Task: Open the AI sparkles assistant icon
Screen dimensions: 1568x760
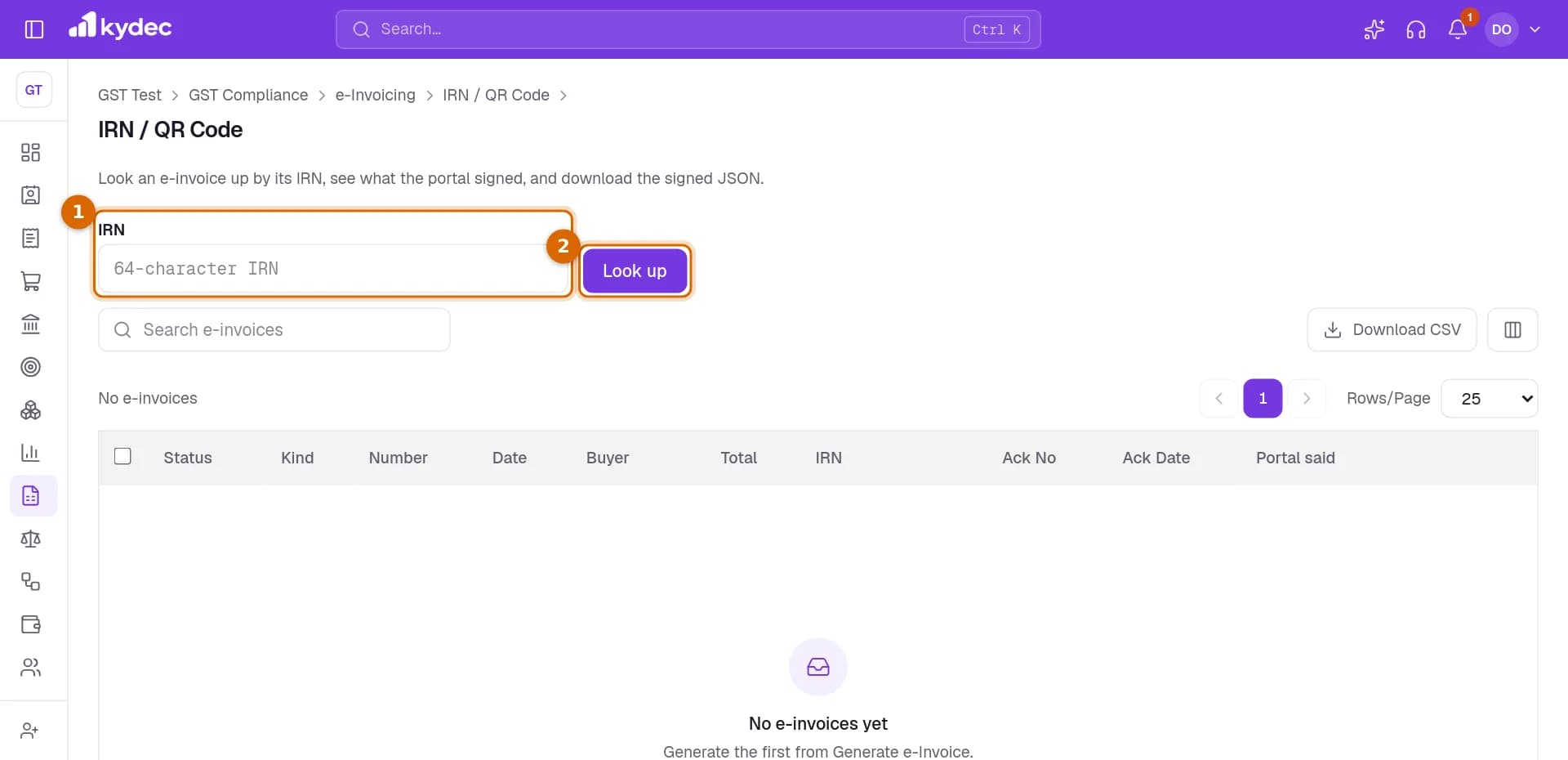Action: point(1374,29)
